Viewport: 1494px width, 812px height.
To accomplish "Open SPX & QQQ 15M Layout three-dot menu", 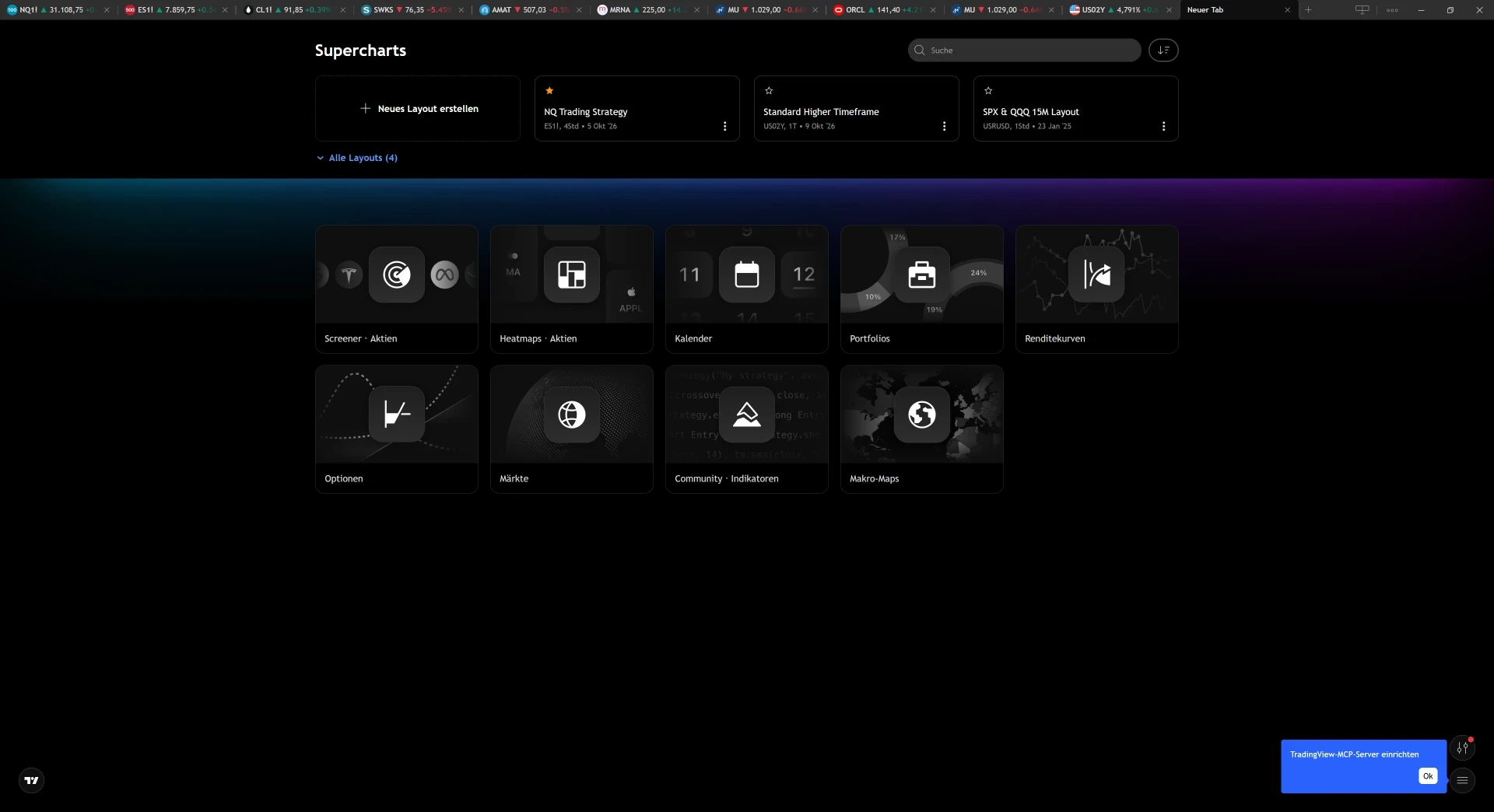I will pyautogui.click(x=1164, y=126).
